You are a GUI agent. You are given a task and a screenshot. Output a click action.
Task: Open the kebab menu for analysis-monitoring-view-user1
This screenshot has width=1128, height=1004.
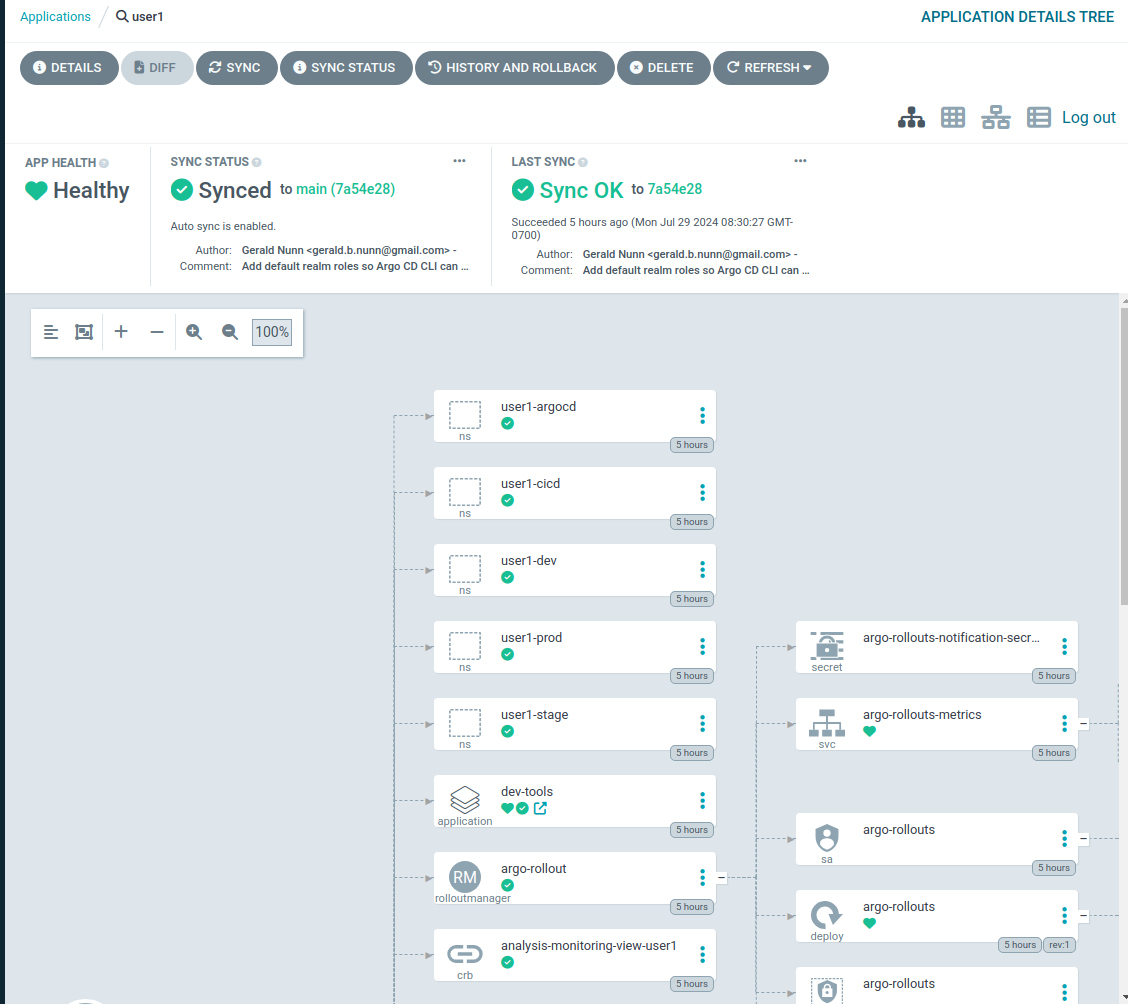point(702,954)
